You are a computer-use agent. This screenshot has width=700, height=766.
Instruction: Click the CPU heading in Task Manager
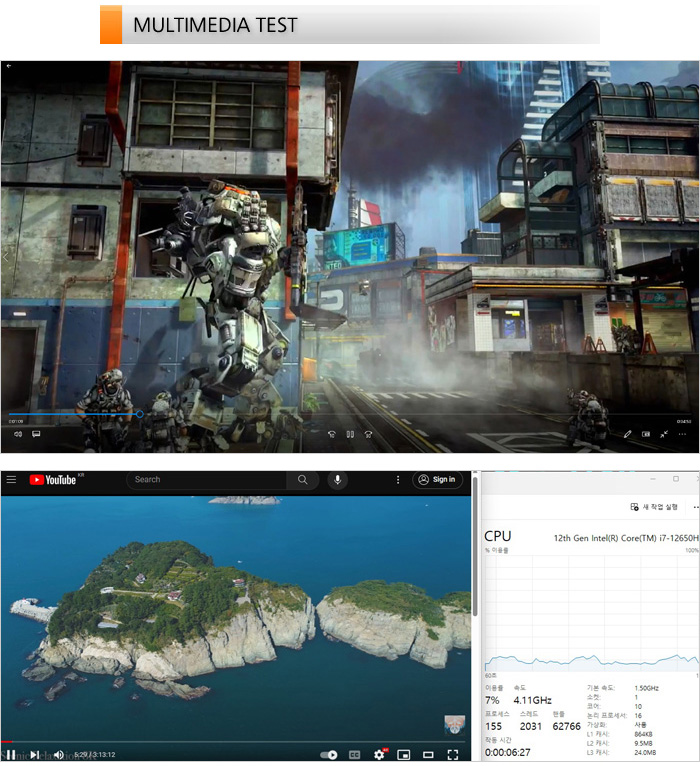(497, 536)
